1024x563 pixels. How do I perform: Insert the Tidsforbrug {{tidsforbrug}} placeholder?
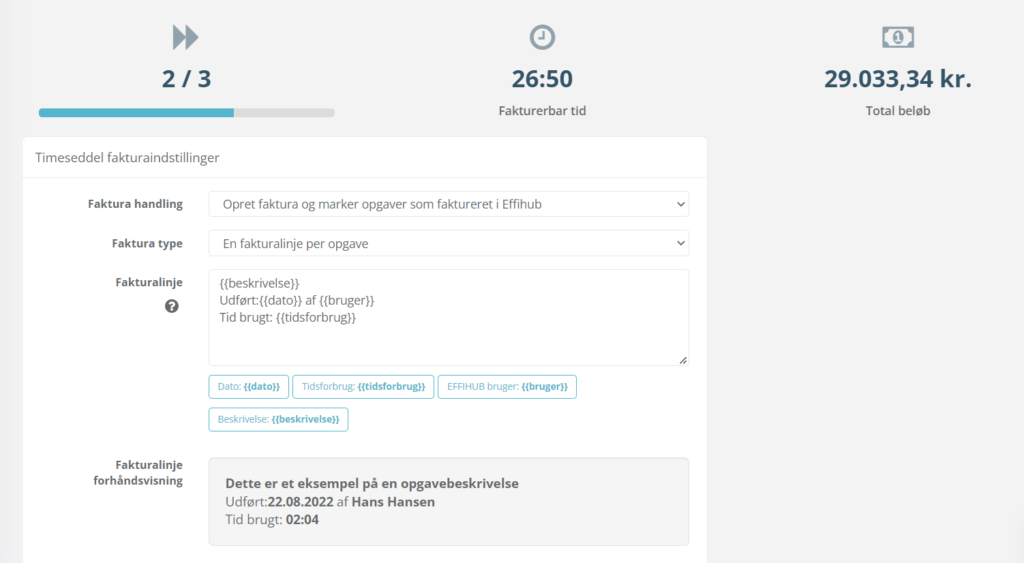tap(363, 387)
